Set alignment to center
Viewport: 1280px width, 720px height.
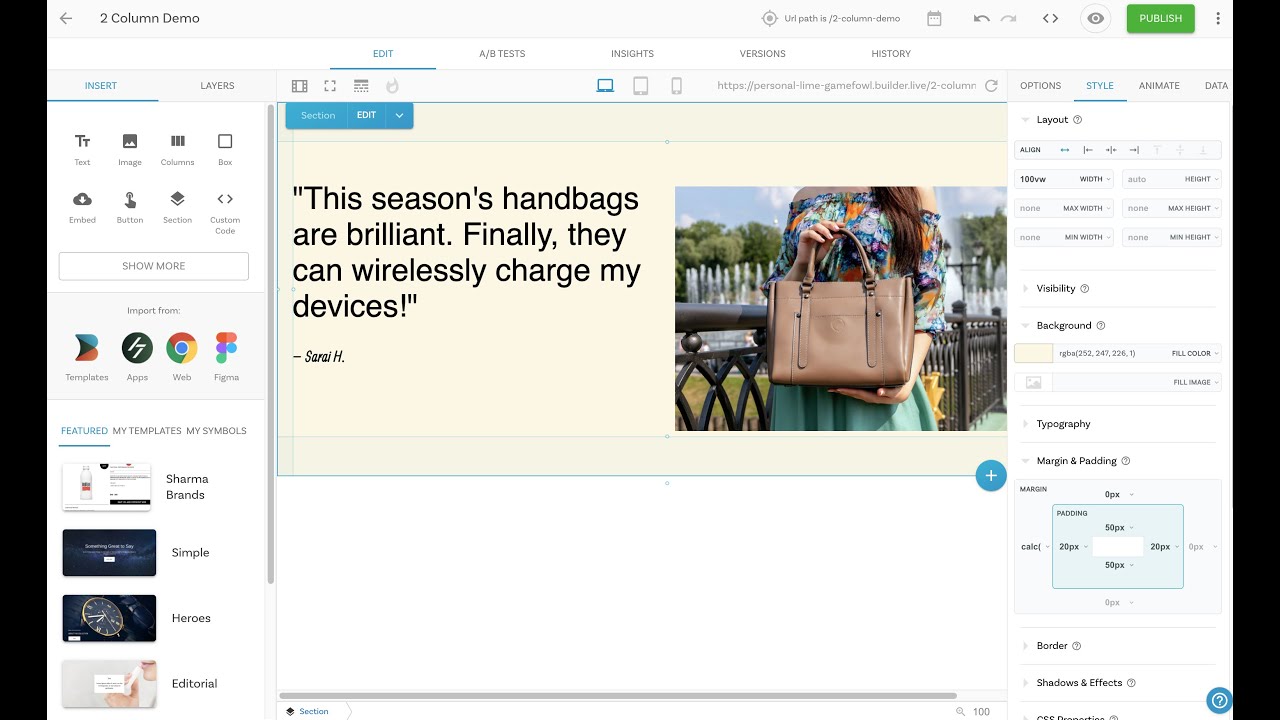click(x=1111, y=150)
